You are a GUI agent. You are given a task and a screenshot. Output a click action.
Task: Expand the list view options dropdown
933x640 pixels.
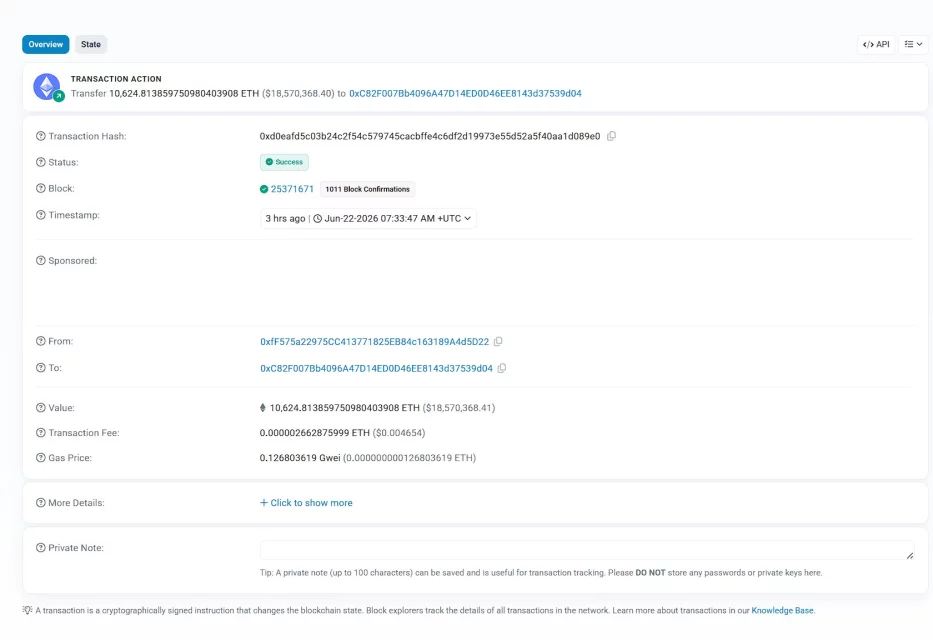point(913,45)
